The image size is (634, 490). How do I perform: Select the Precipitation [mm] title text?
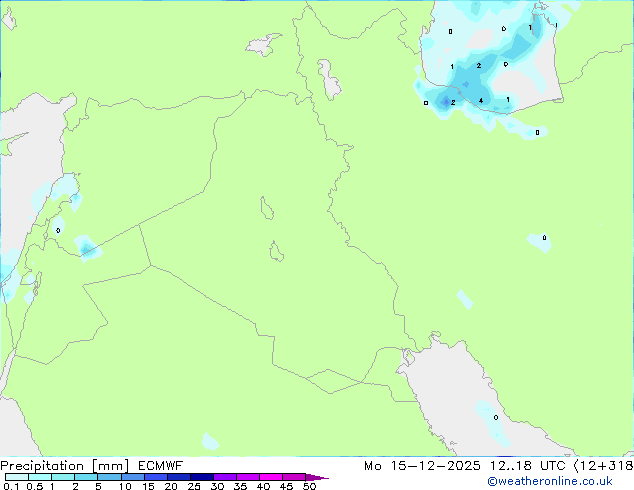pyautogui.click(x=64, y=466)
